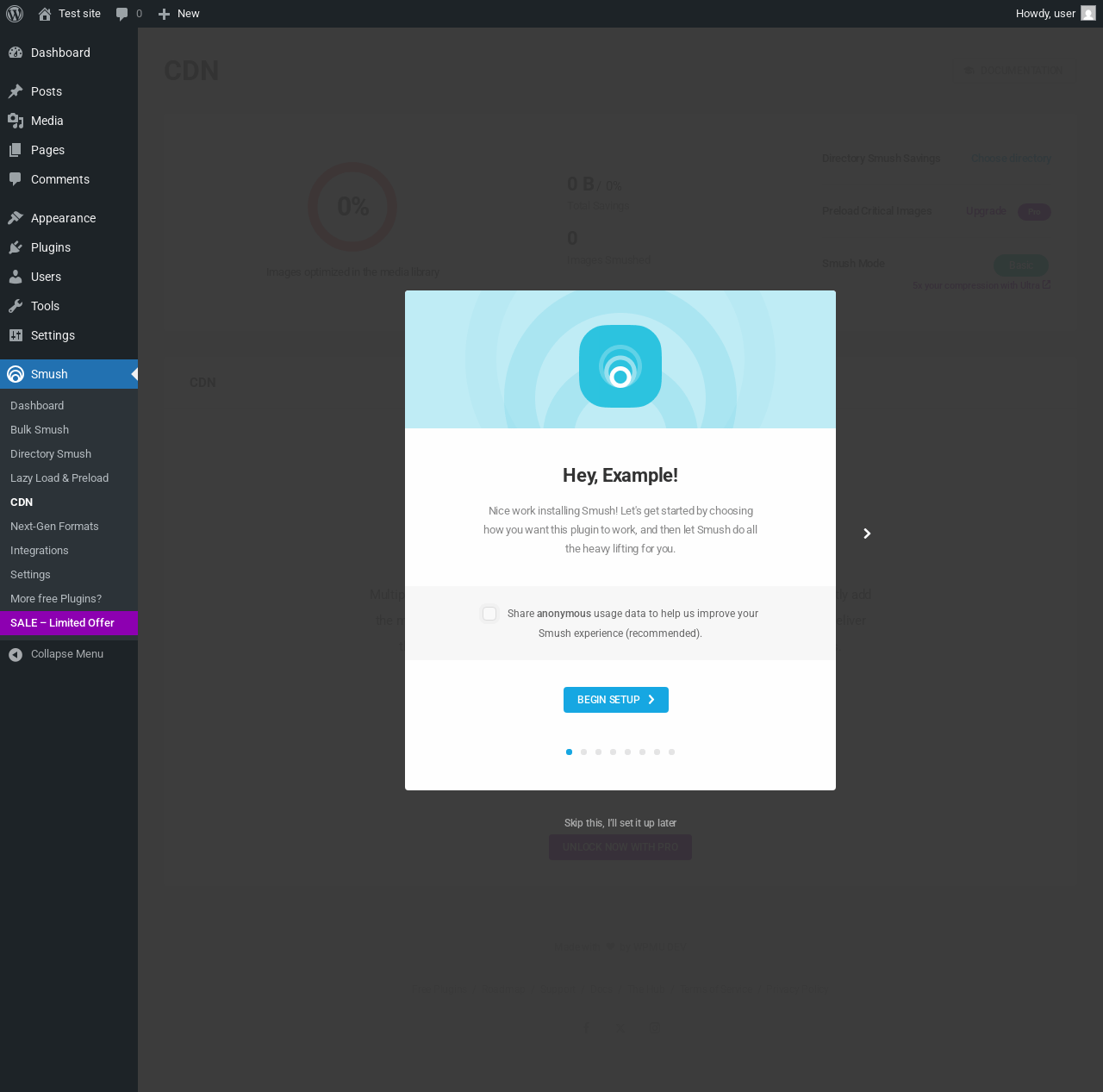This screenshot has width=1103, height=1092.
Task: Open the Test site home icon
Action: click(45, 14)
